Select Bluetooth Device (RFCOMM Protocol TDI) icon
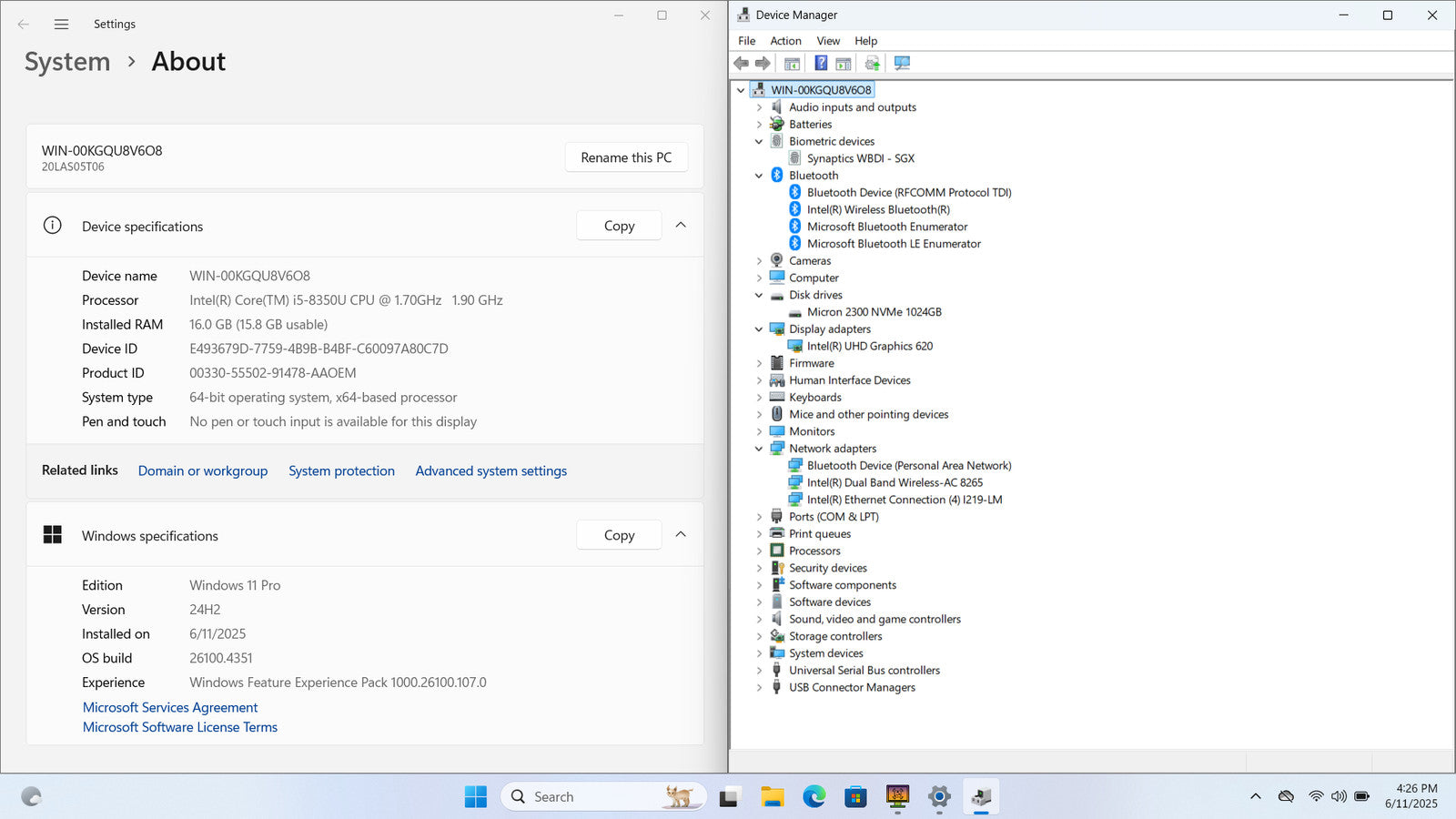 click(x=794, y=192)
